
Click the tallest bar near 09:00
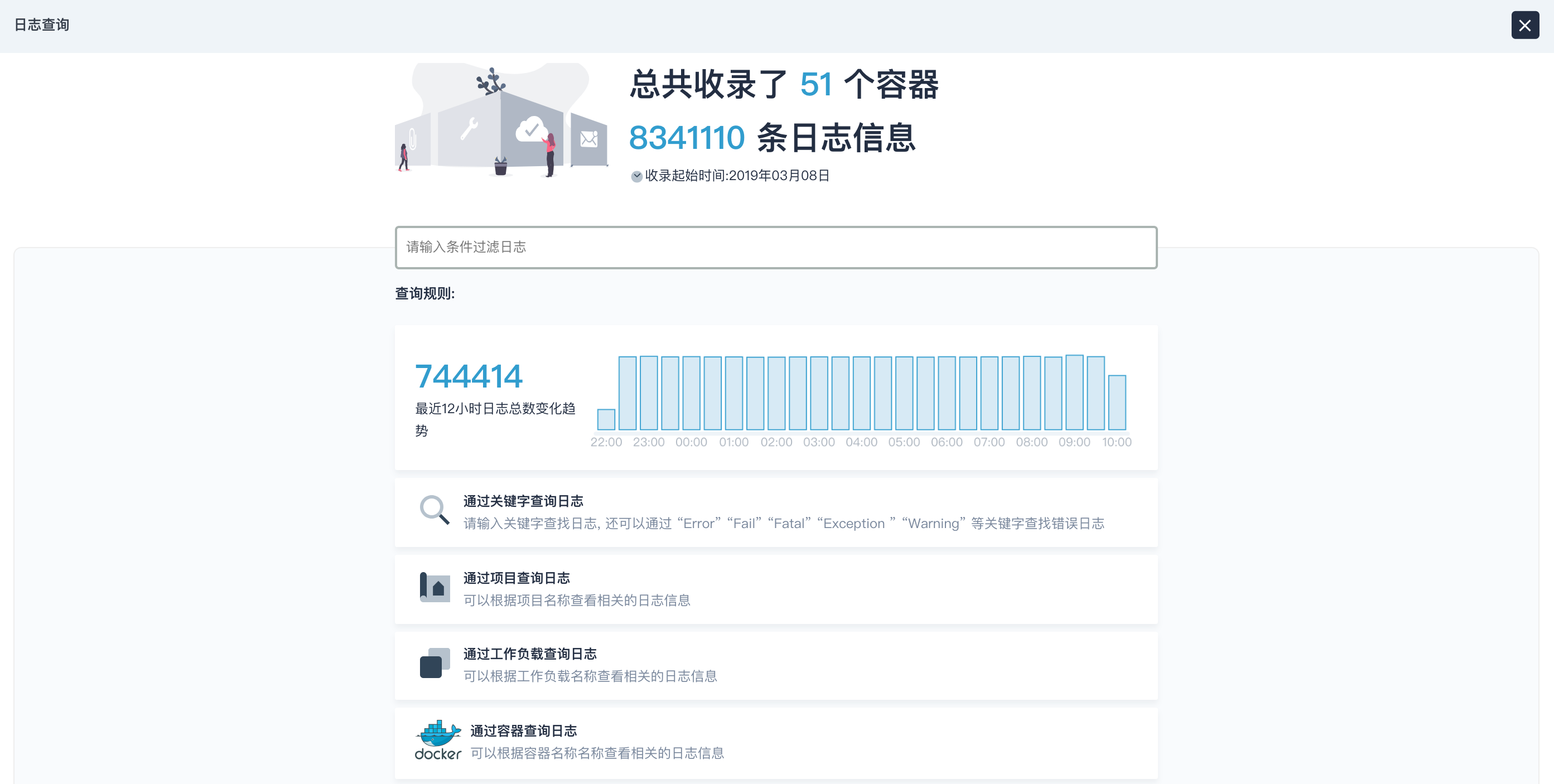tap(1074, 392)
